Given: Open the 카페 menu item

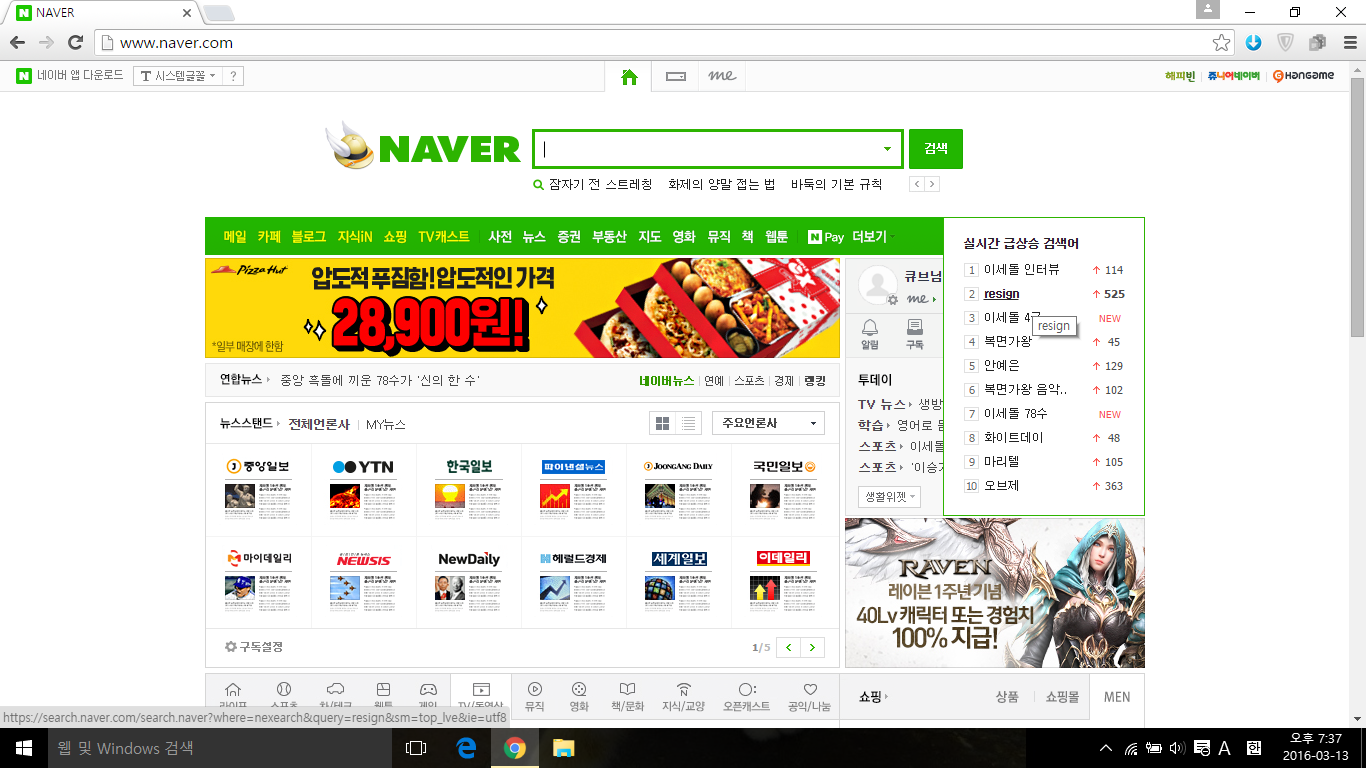Looking at the screenshot, I should [269, 237].
